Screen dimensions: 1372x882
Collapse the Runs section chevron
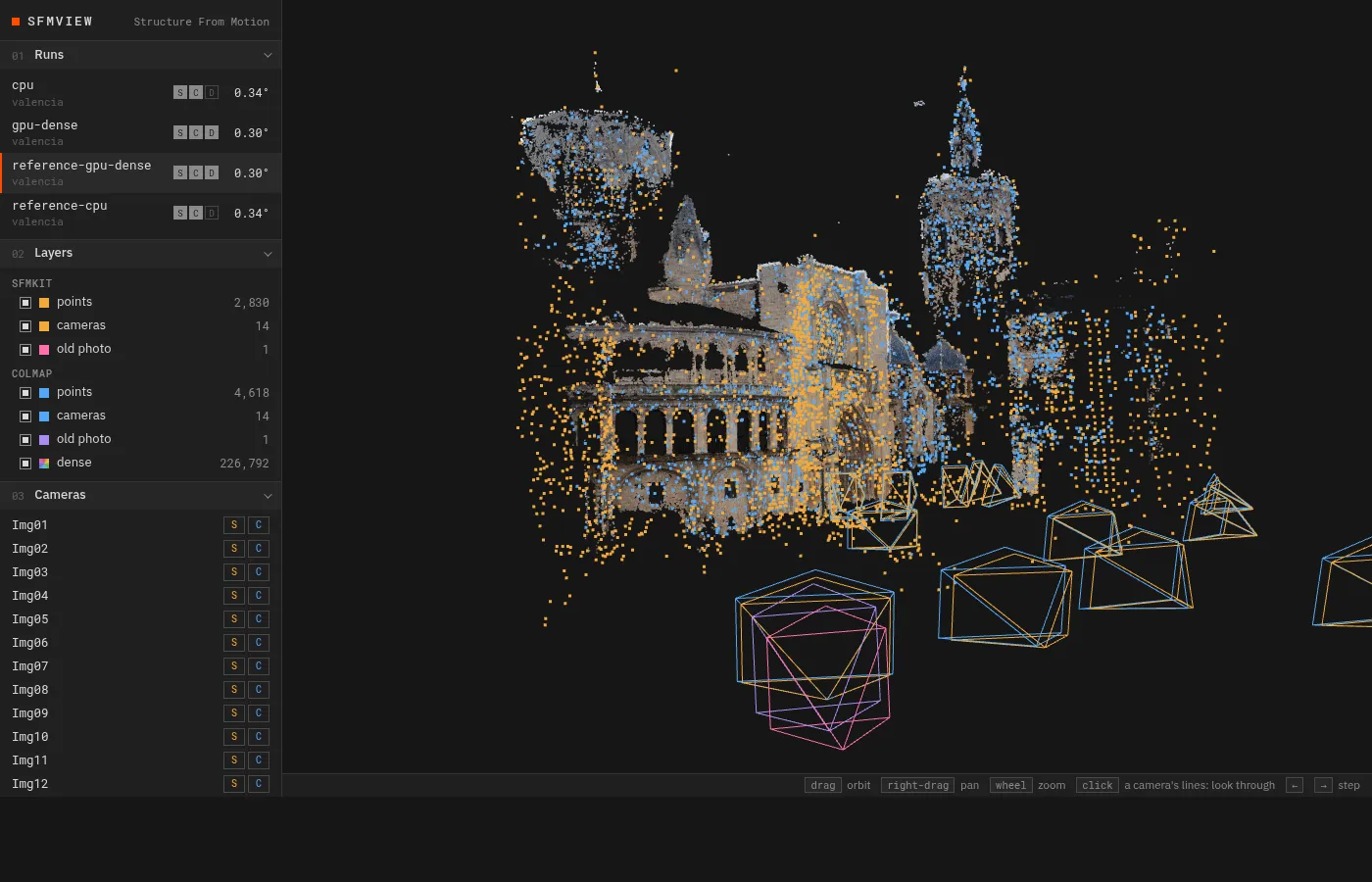[x=268, y=56]
